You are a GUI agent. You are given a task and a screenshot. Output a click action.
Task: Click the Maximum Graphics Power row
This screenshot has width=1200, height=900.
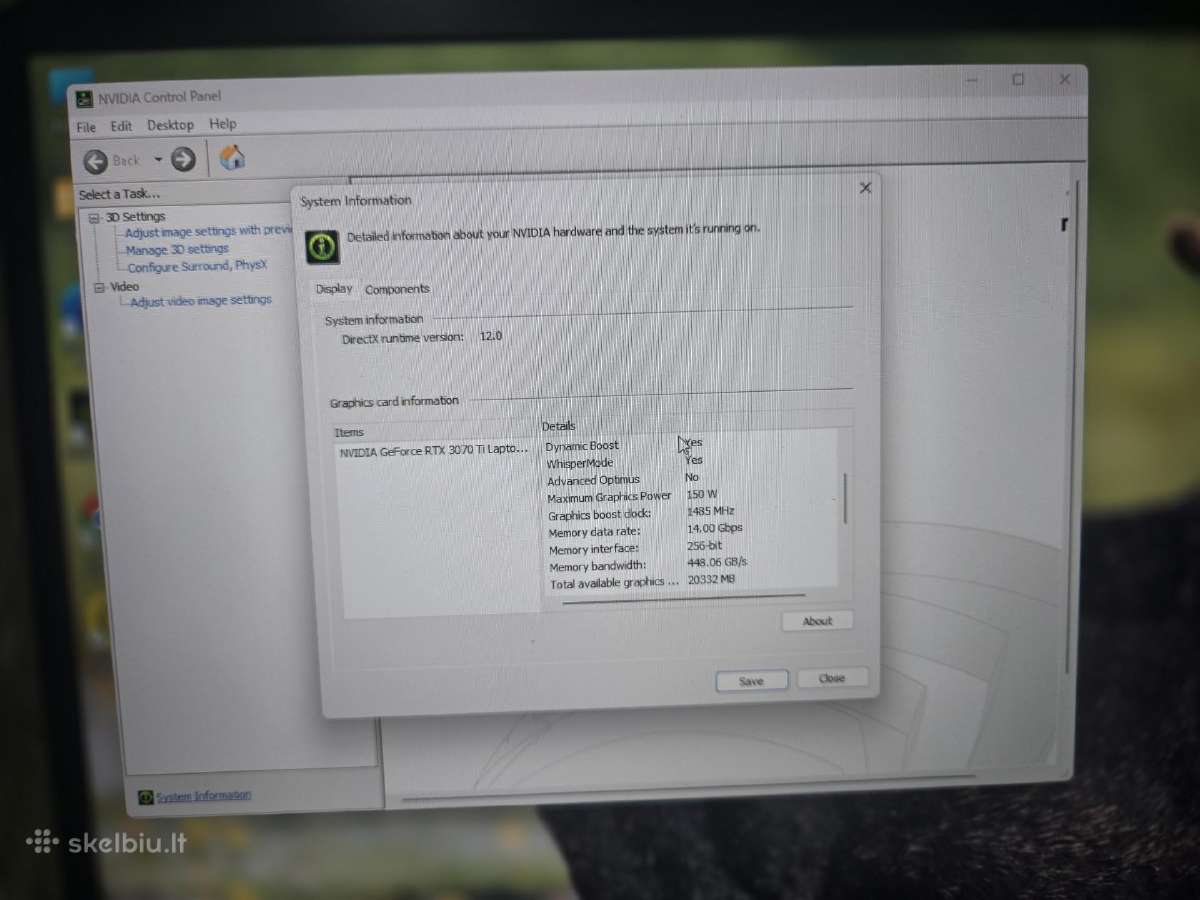tap(632, 496)
